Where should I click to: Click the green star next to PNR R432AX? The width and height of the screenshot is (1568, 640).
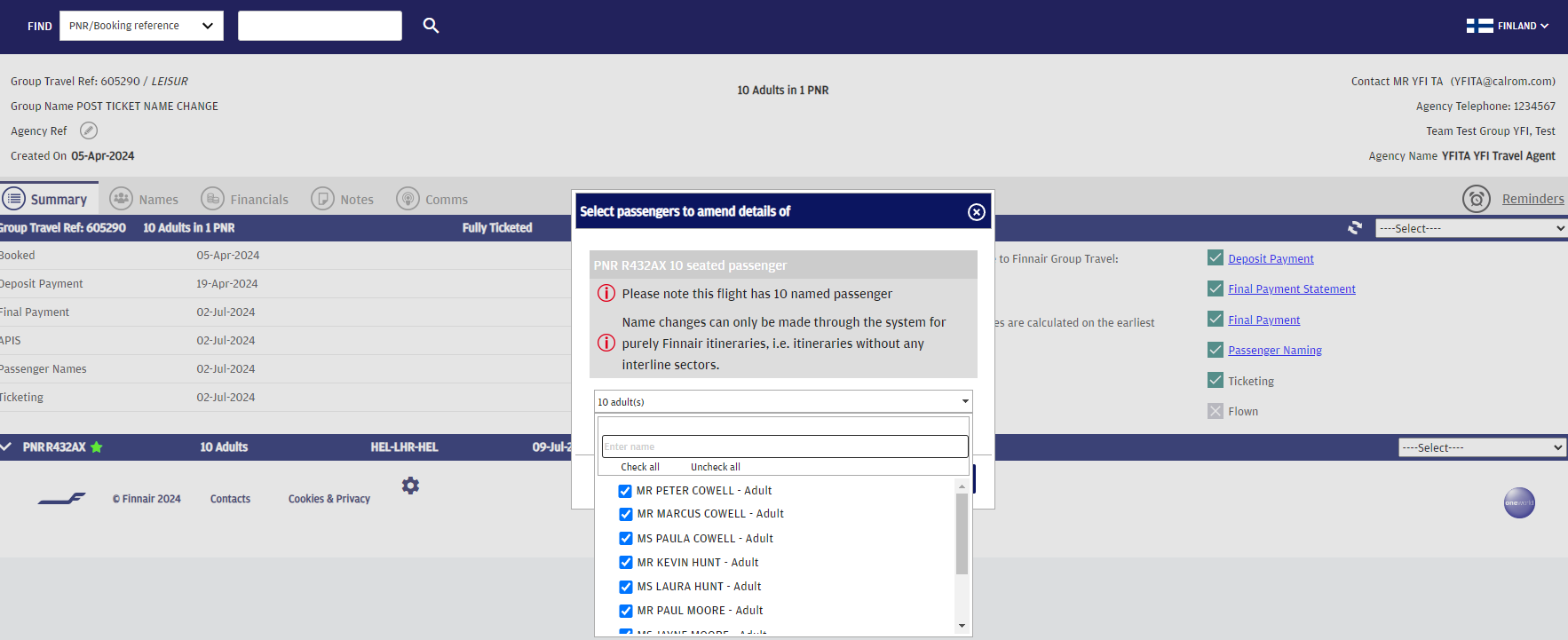[x=97, y=447]
